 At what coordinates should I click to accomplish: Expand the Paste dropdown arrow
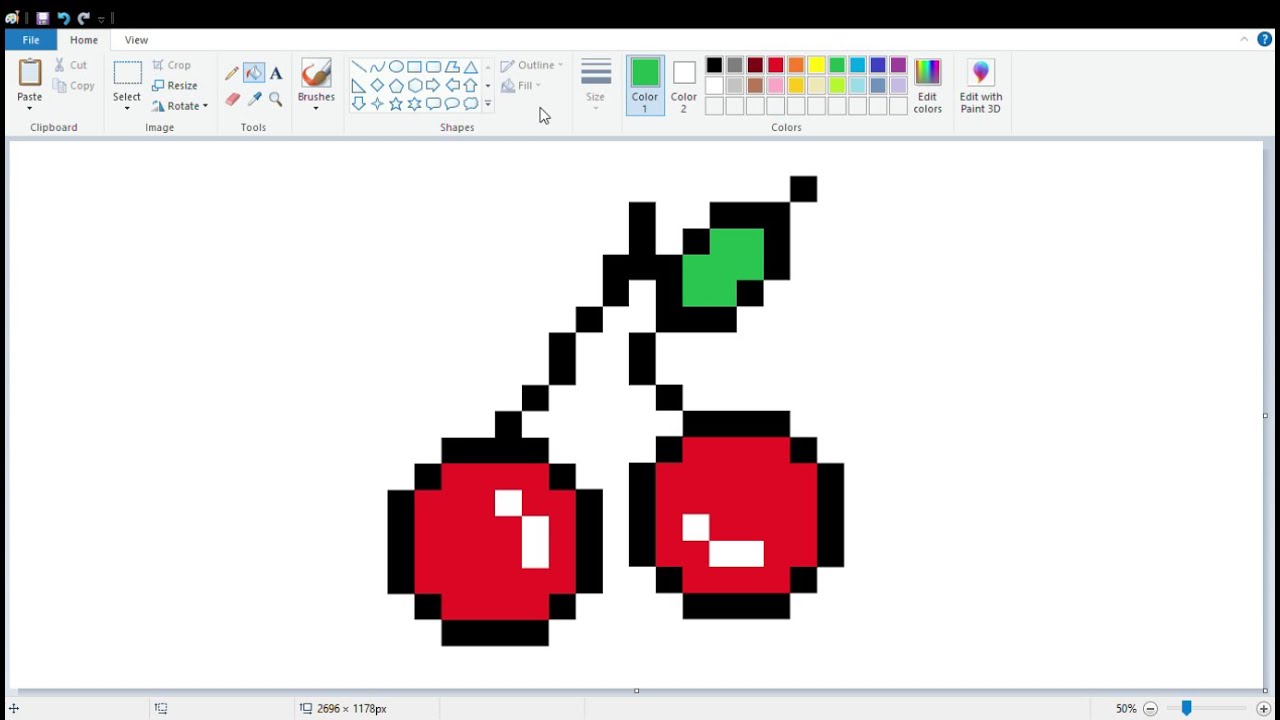click(x=30, y=108)
